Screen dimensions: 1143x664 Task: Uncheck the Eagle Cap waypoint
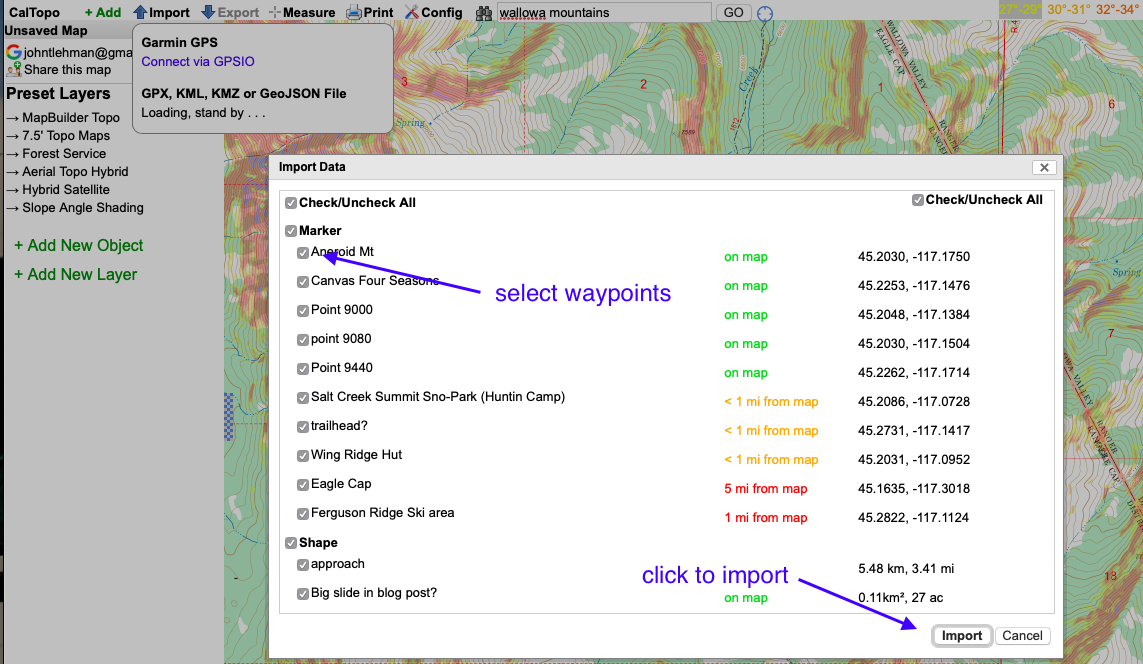coord(303,485)
